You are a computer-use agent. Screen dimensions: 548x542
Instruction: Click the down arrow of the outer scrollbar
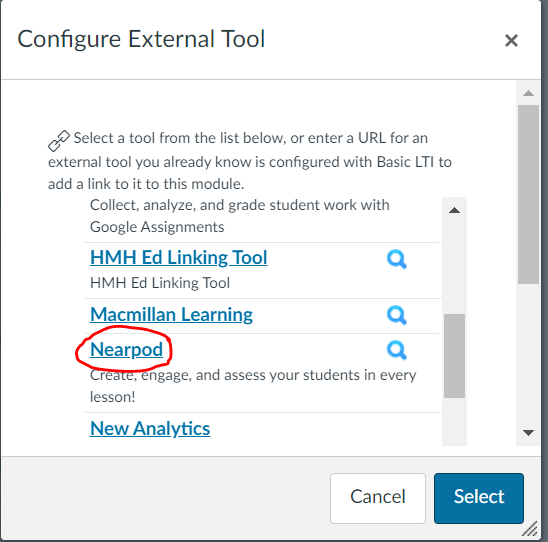tap(528, 433)
